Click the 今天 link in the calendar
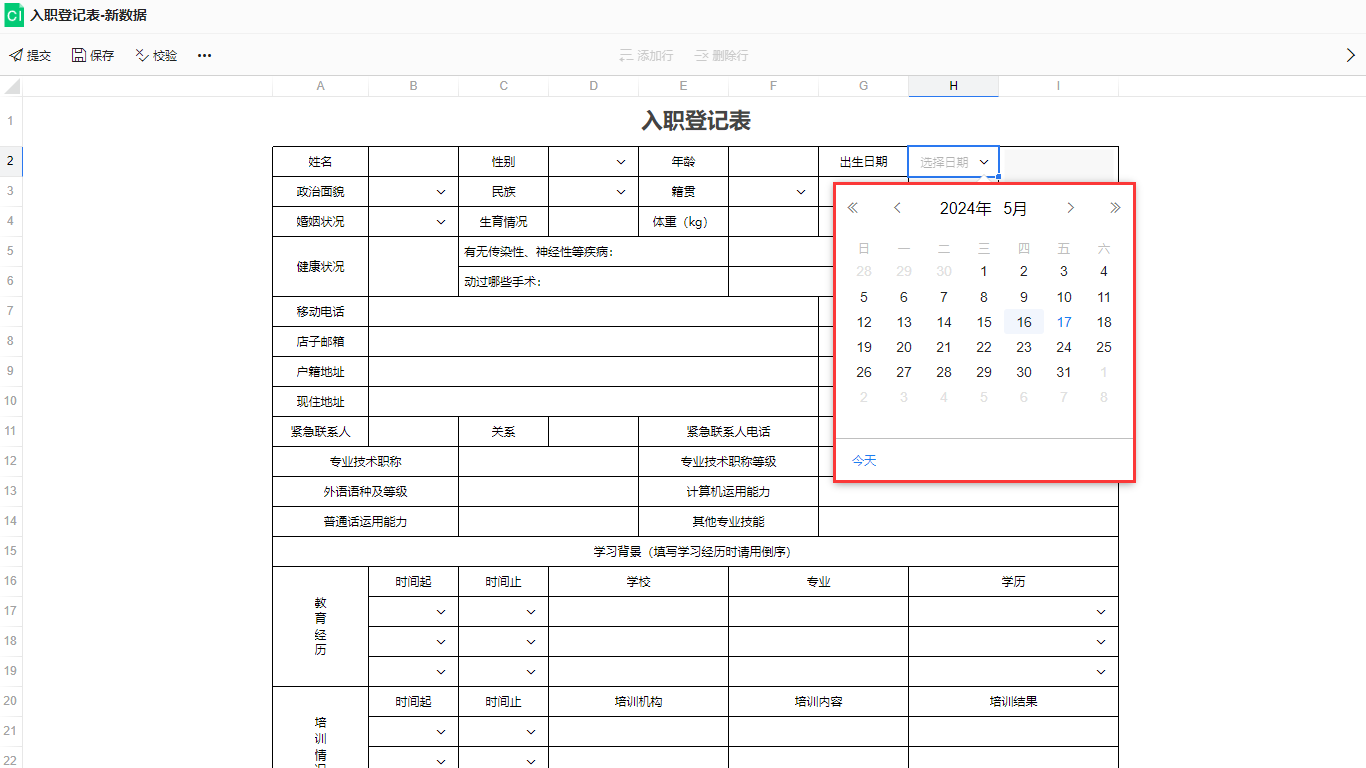Image resolution: width=1366 pixels, height=768 pixels. tap(862, 460)
